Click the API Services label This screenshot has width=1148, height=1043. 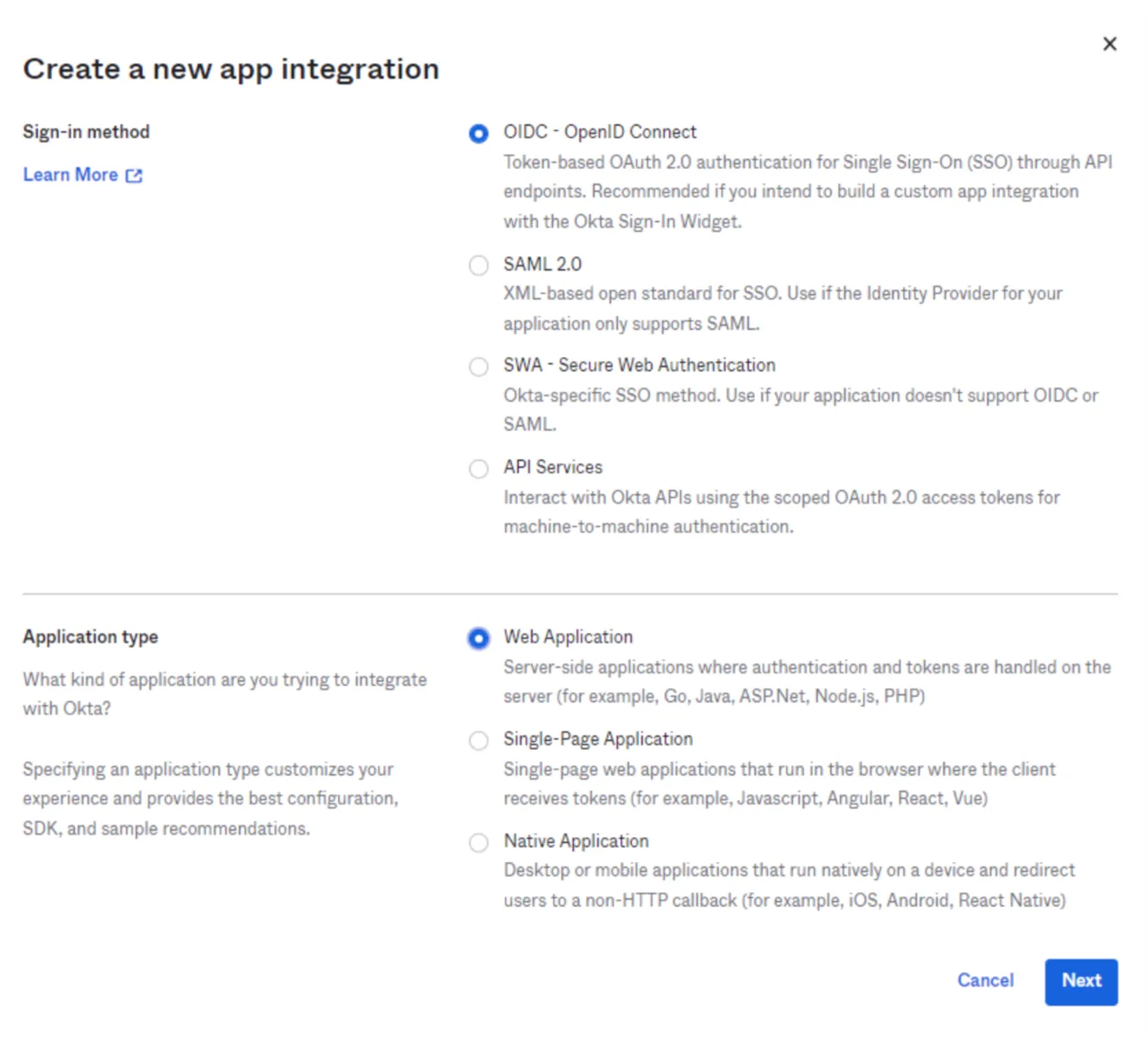coord(552,467)
